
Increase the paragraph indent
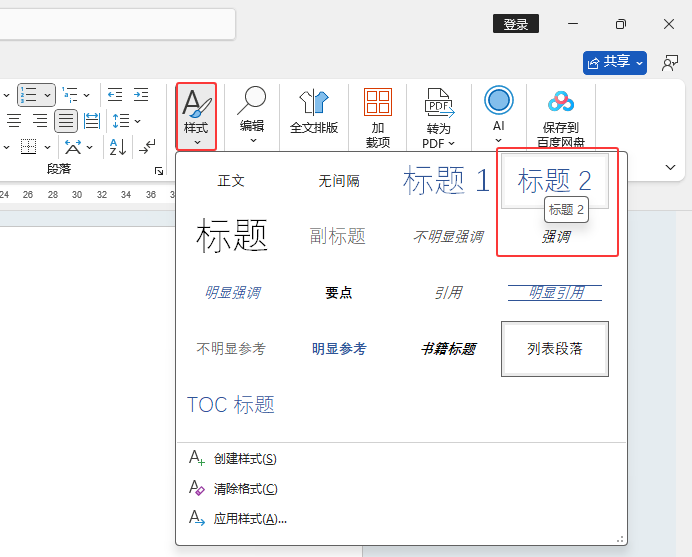click(x=141, y=95)
